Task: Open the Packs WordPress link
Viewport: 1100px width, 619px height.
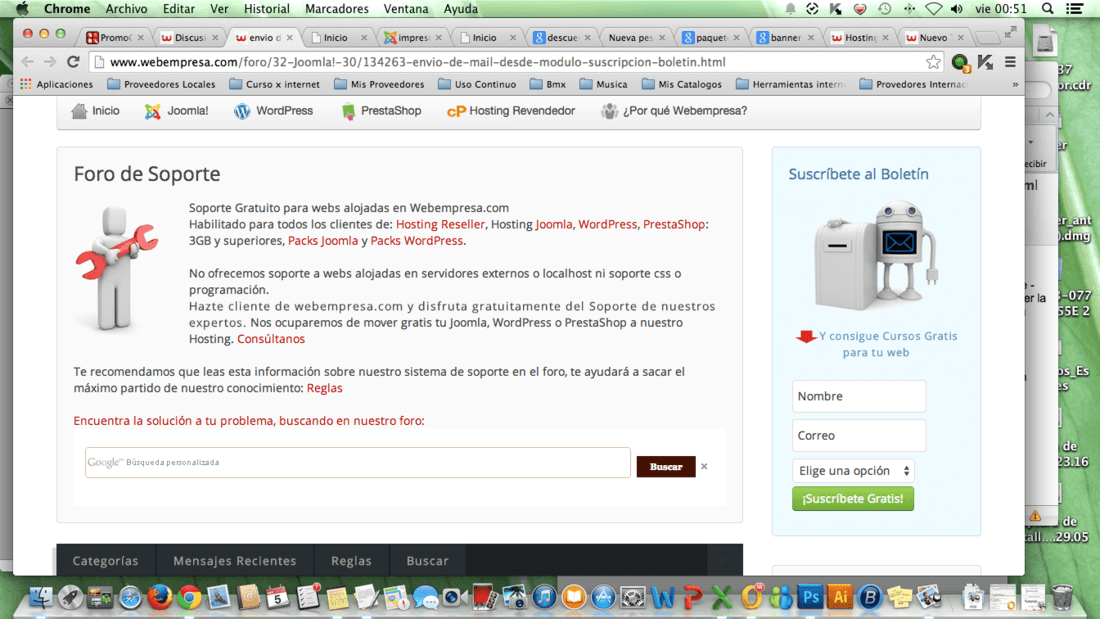Action: click(417, 240)
